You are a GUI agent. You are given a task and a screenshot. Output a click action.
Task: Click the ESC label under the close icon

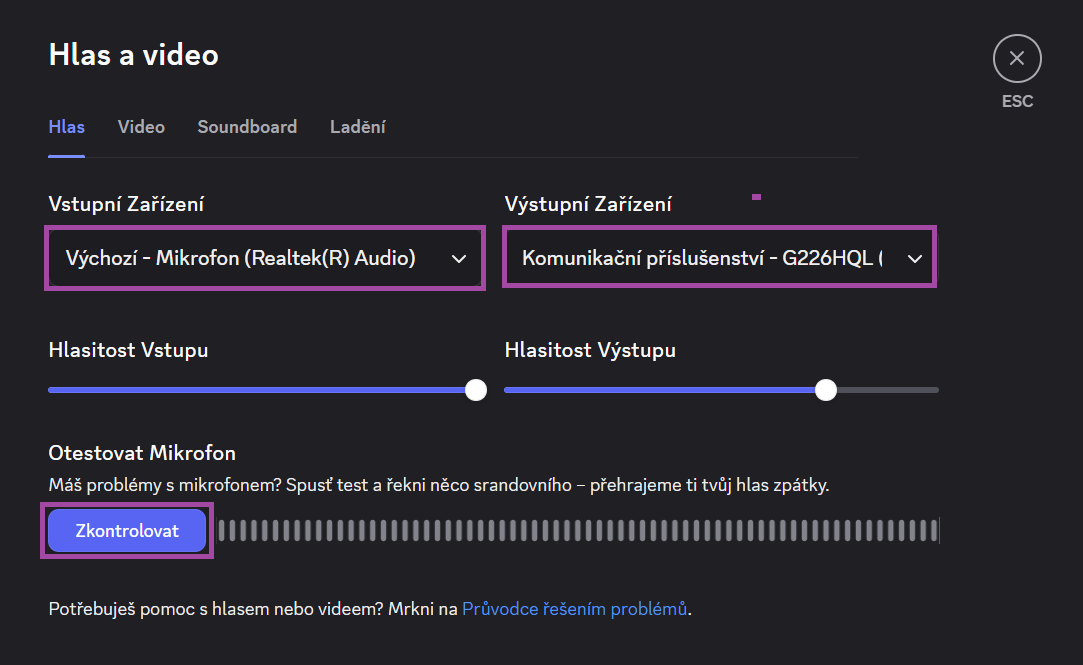[1017, 101]
